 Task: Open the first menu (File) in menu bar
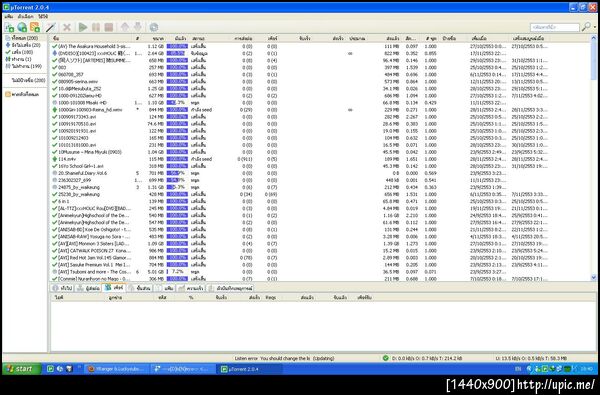[x=8, y=16]
